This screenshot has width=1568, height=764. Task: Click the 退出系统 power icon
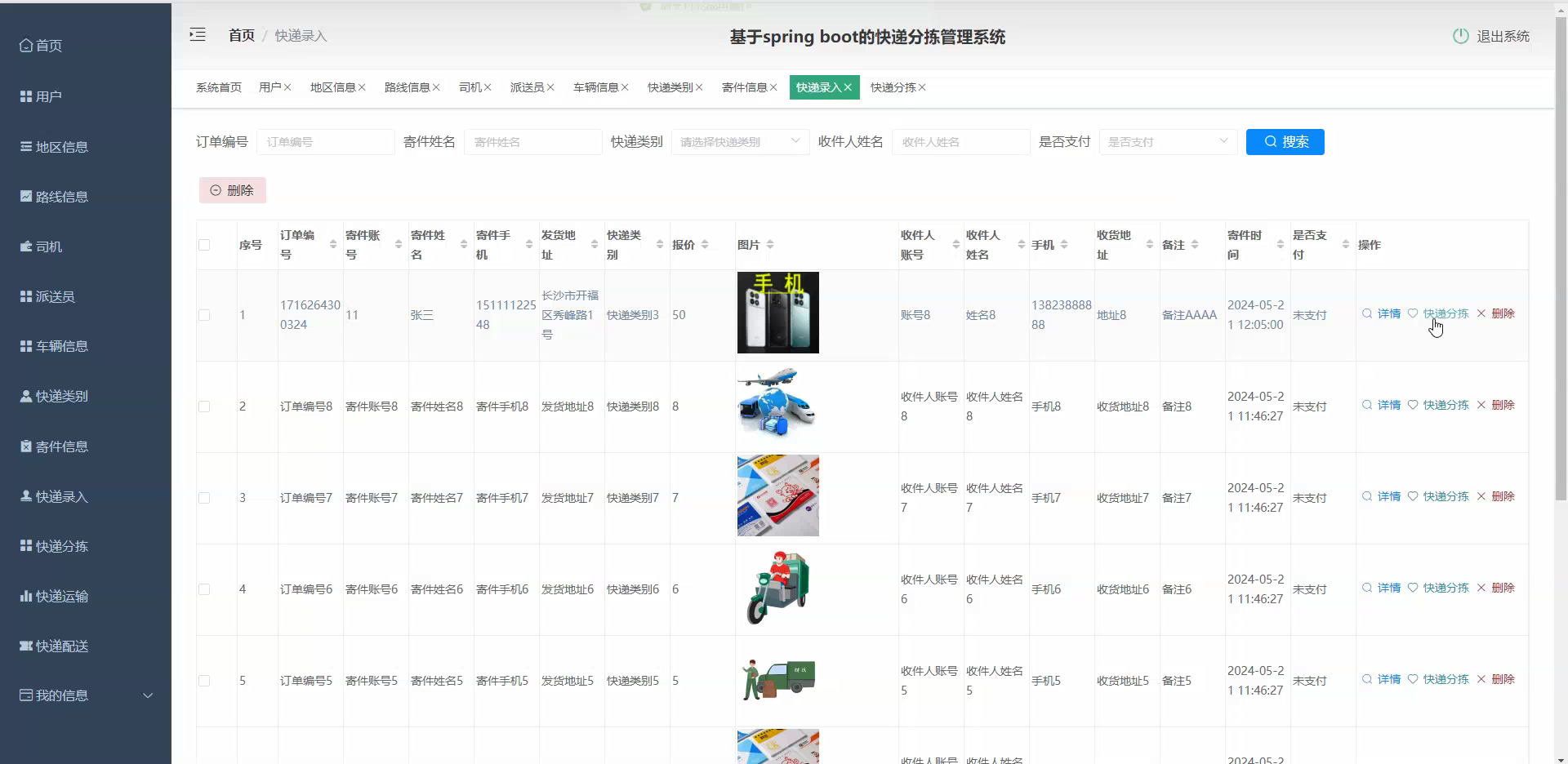tap(1460, 35)
